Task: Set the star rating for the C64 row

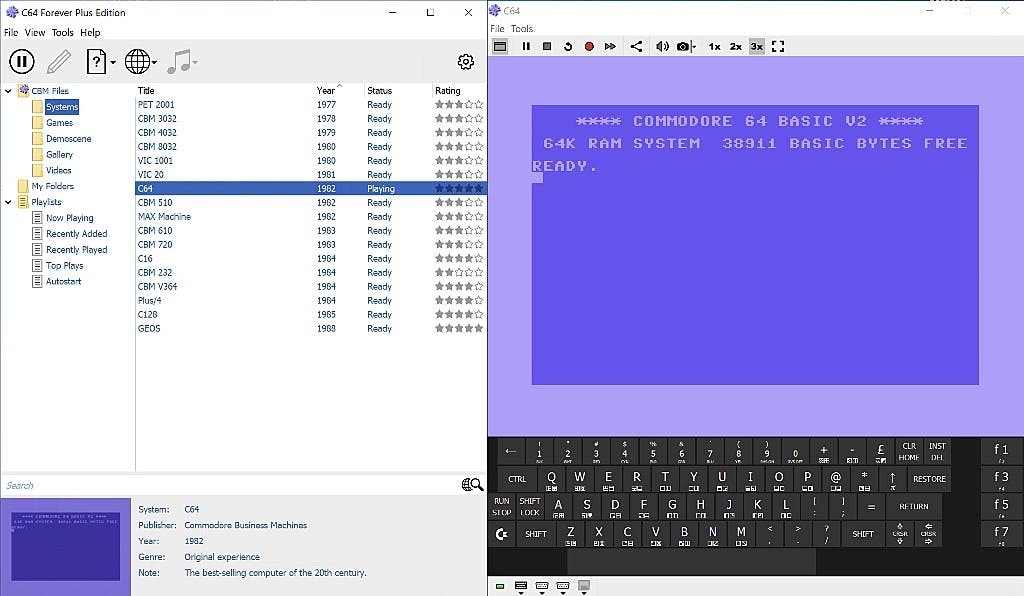Action: click(459, 189)
